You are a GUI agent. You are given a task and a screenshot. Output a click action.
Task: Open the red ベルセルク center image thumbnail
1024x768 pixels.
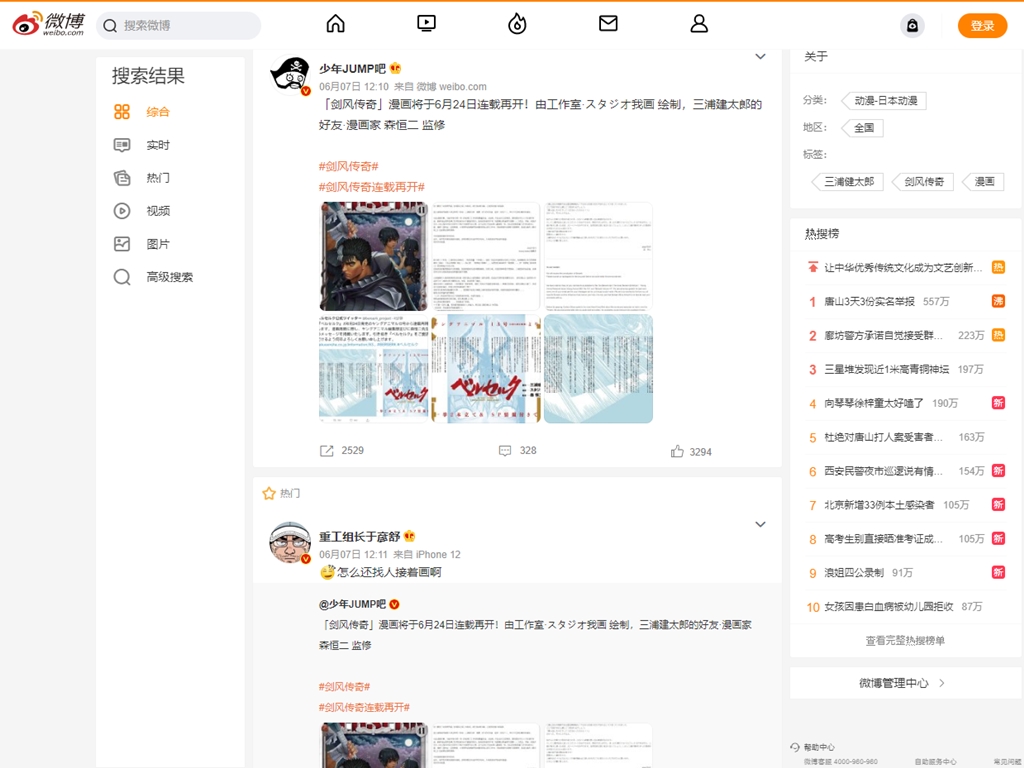click(486, 369)
